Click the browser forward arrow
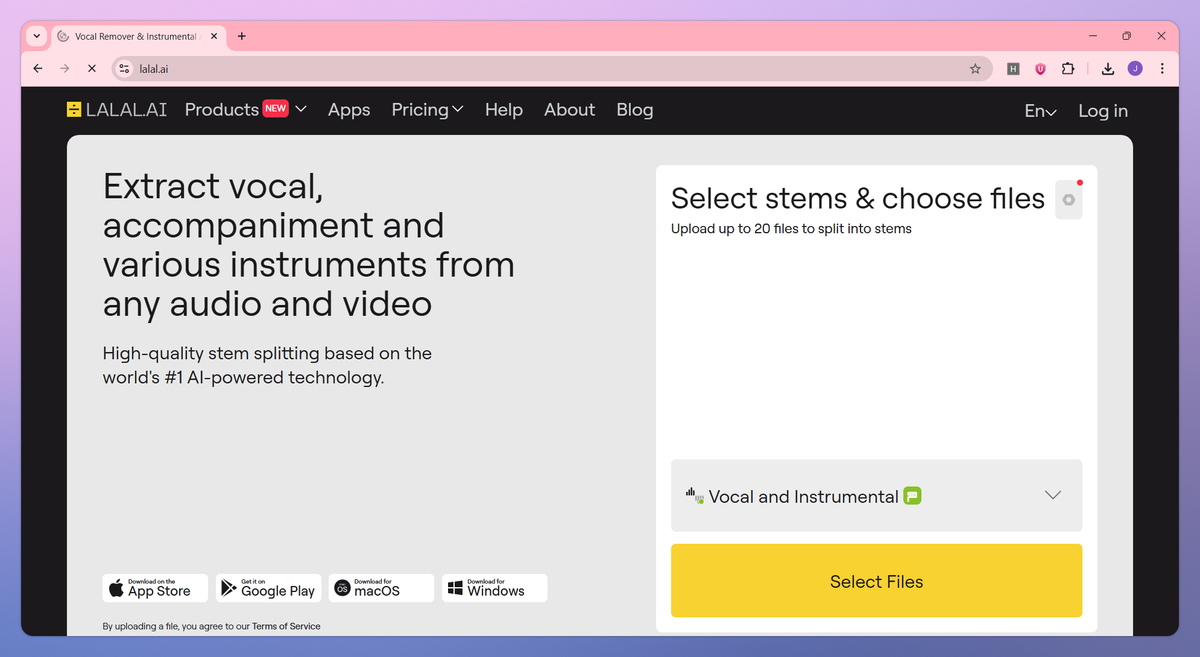The width and height of the screenshot is (1200, 657). pyautogui.click(x=64, y=68)
